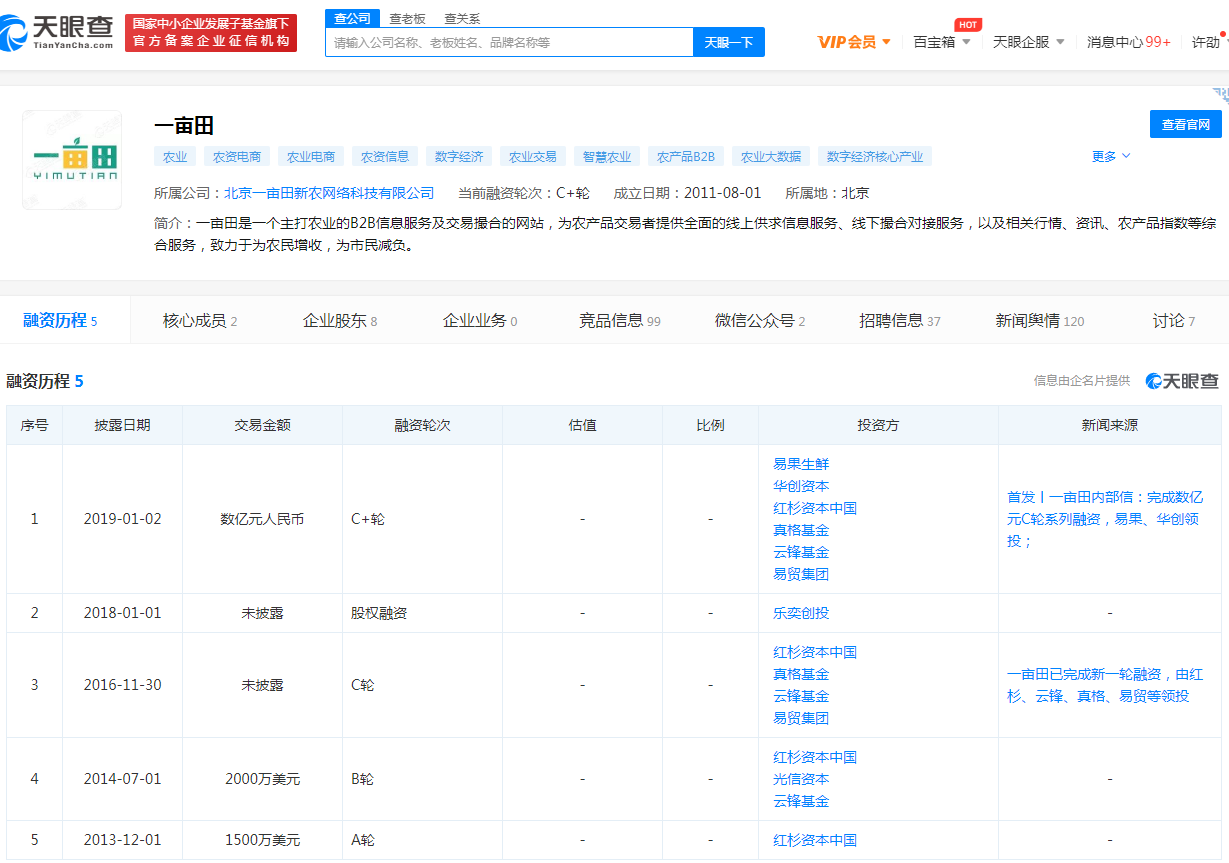Image resolution: width=1229 pixels, height=863 pixels.
Task: Click the 查看官网 button
Action: tap(1186, 124)
